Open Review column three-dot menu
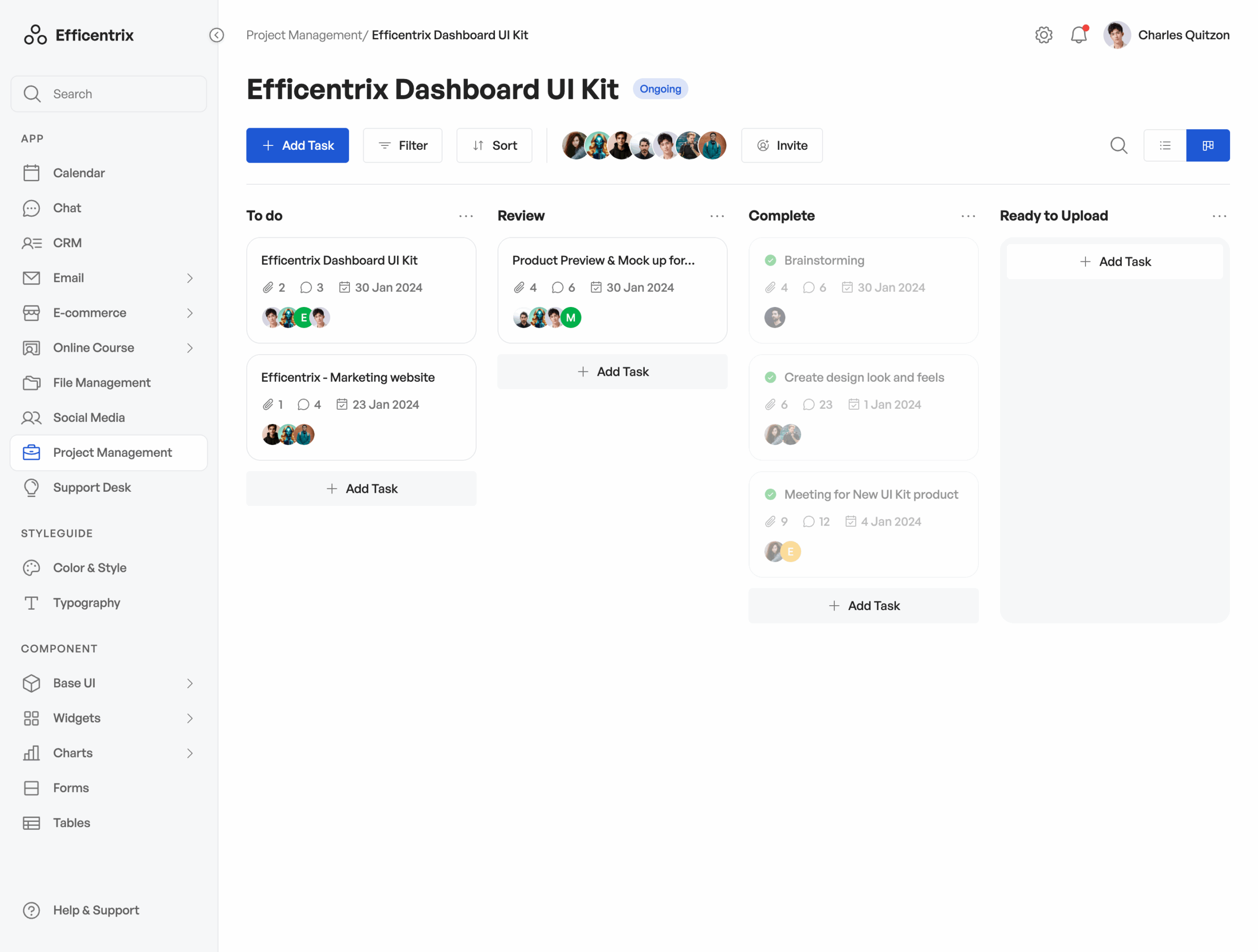The image size is (1258, 952). point(716,216)
